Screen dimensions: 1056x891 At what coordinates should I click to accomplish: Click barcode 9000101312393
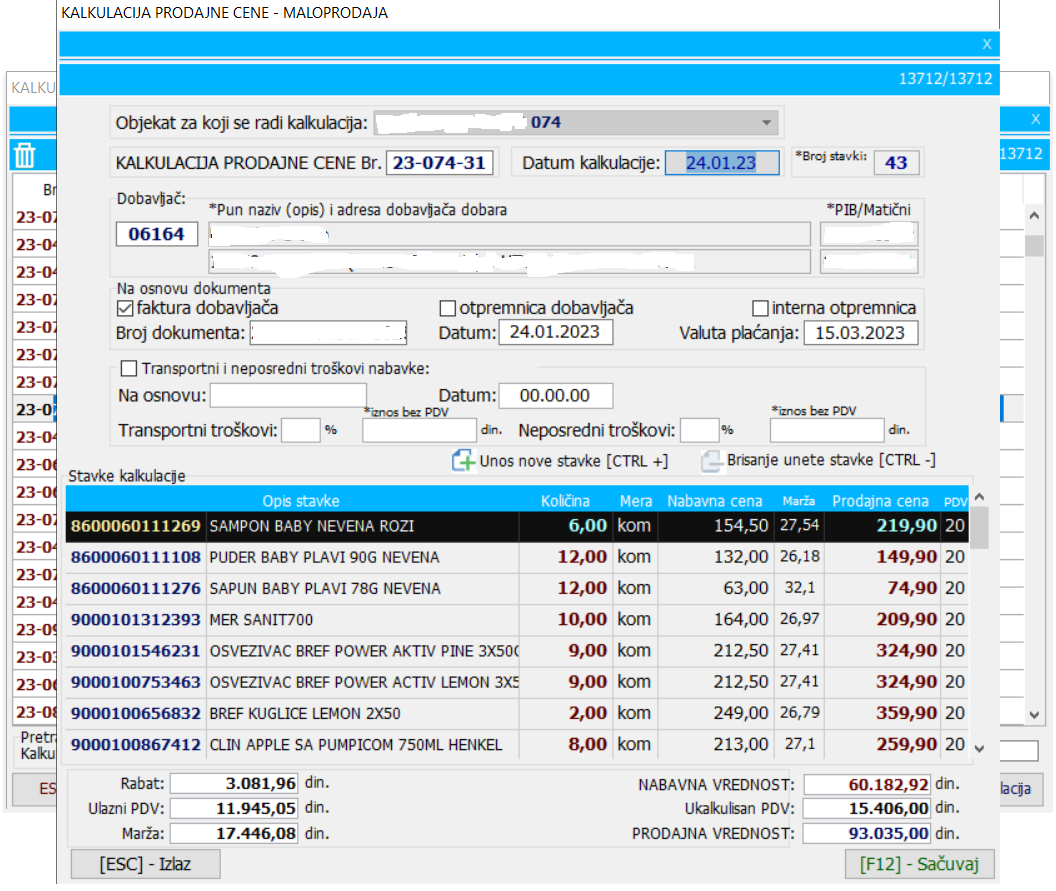coord(136,620)
